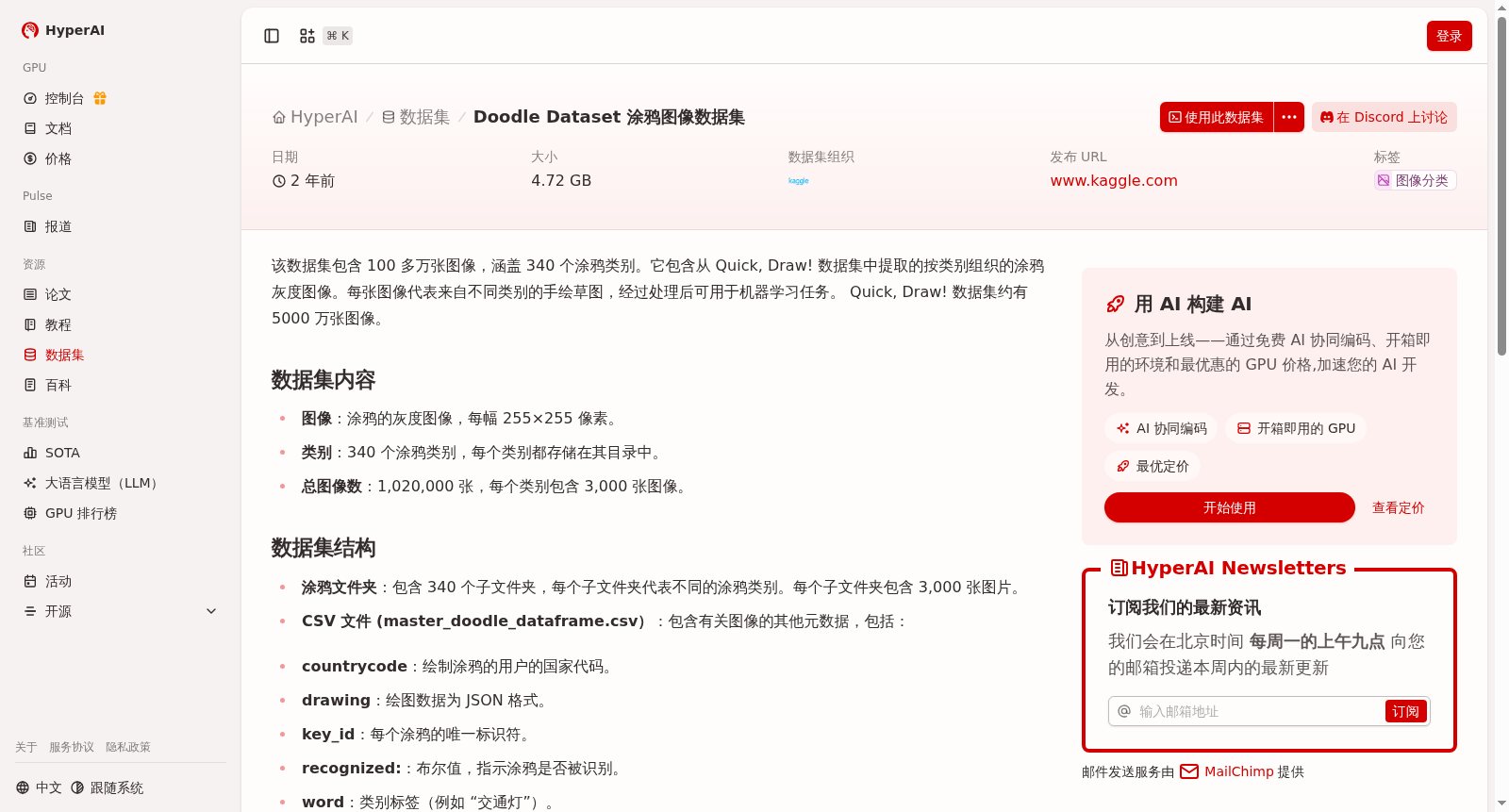
Task: Click the 数据集 database icon in sidebar
Action: click(x=30, y=355)
